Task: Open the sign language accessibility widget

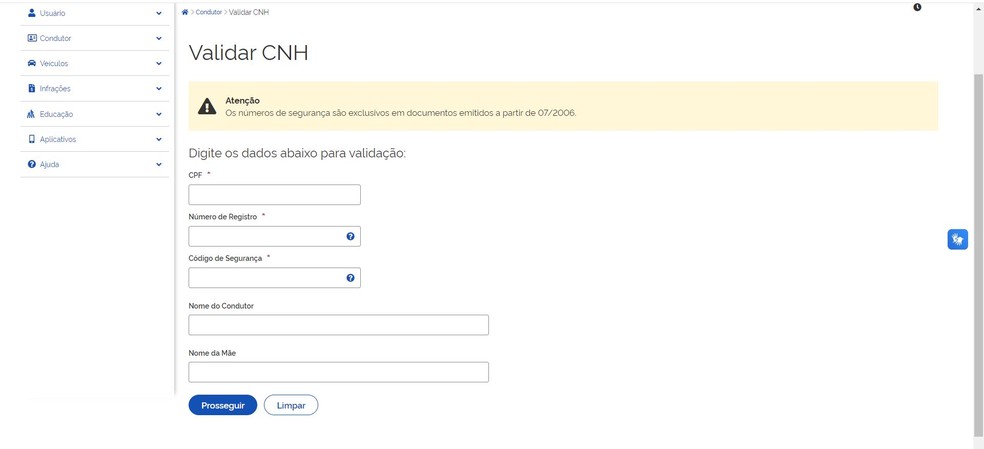Action: pos(957,239)
